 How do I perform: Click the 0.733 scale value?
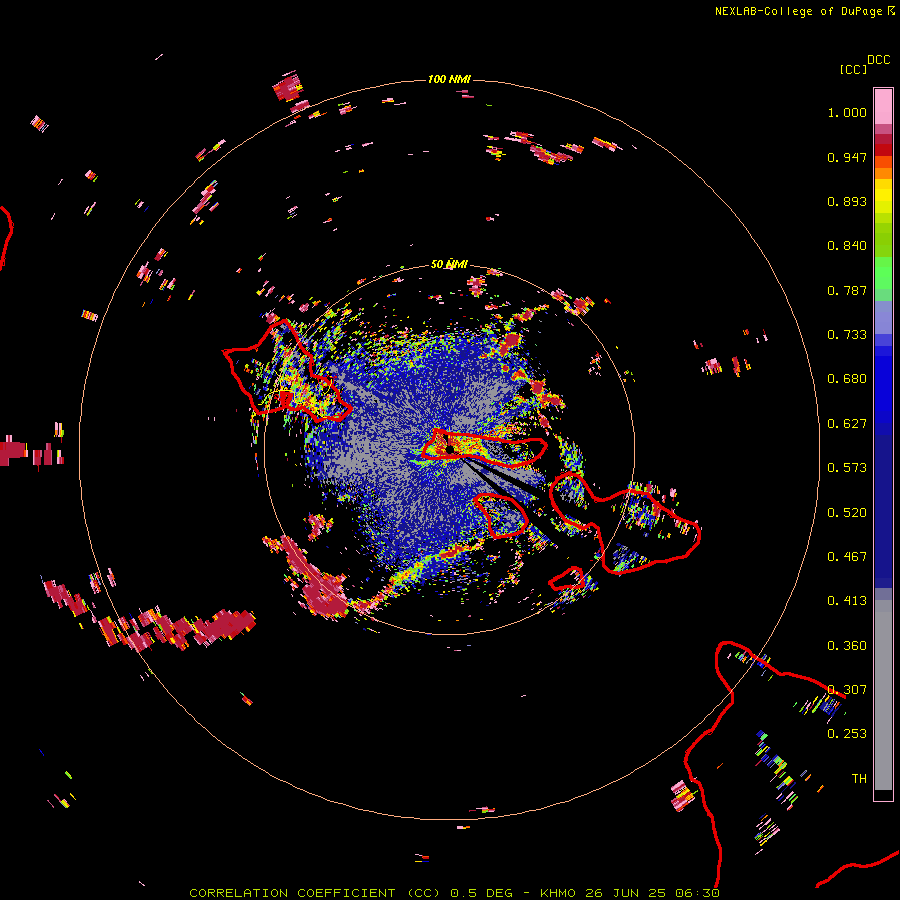[847, 335]
